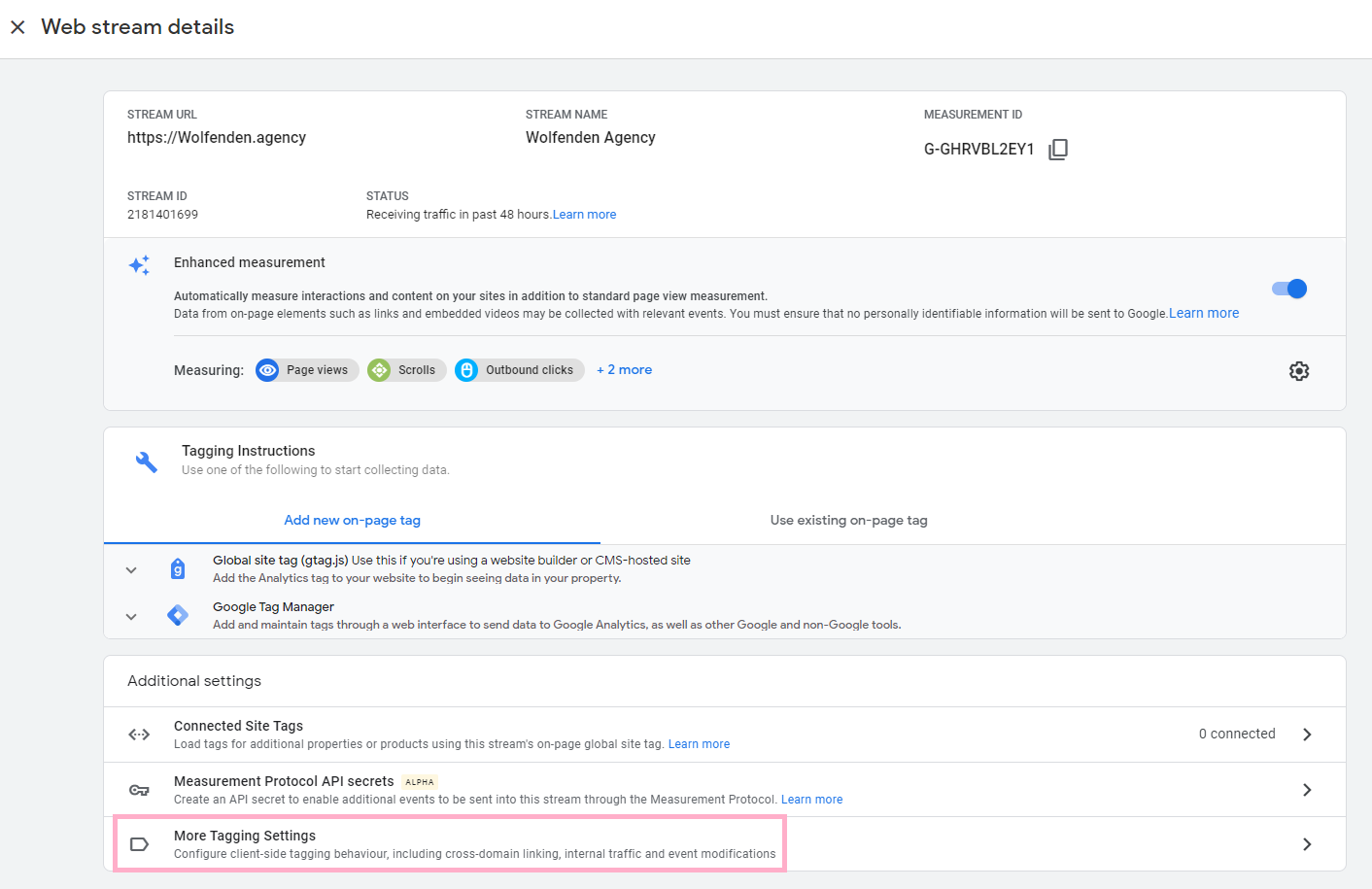1372x889 pixels.
Task: Open Learn more link for Measurement Protocol
Action: click(x=811, y=800)
